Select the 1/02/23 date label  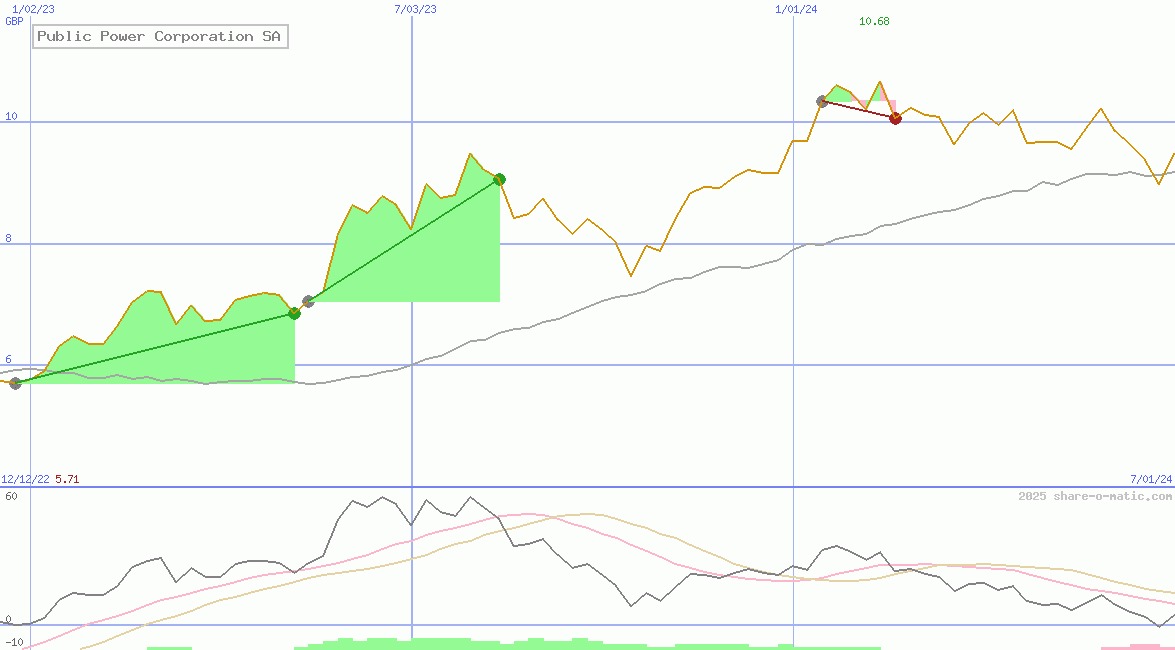32,9
